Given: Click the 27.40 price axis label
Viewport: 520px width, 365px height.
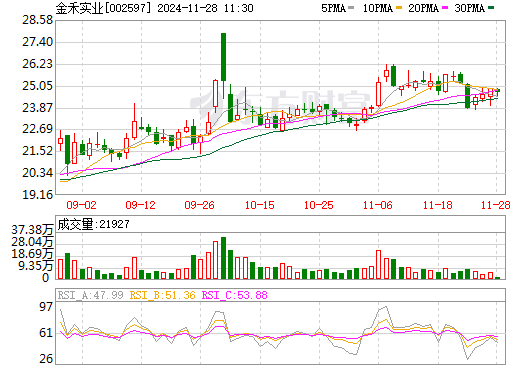Looking at the screenshot, I should (38, 42).
